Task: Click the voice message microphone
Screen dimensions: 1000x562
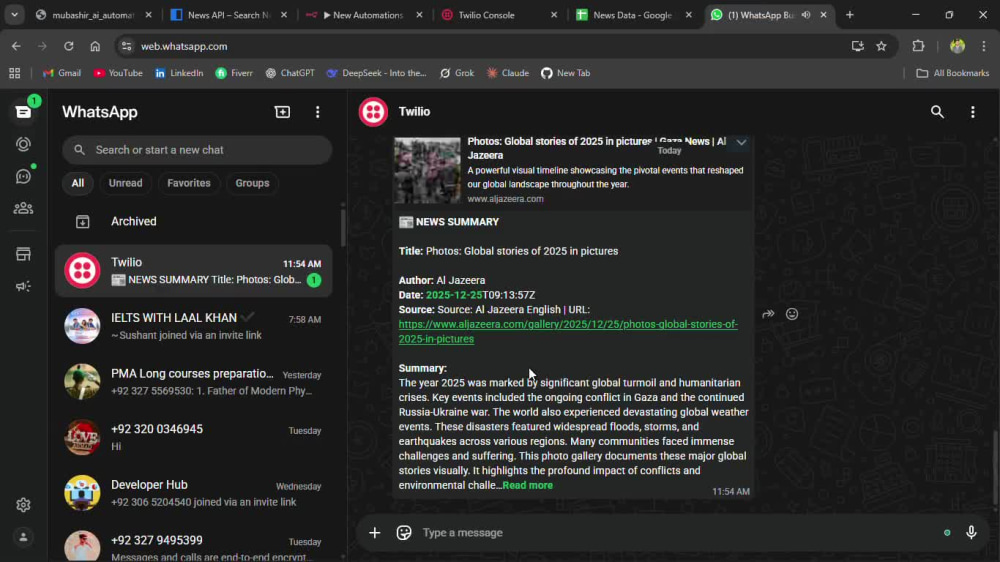Action: 971,533
